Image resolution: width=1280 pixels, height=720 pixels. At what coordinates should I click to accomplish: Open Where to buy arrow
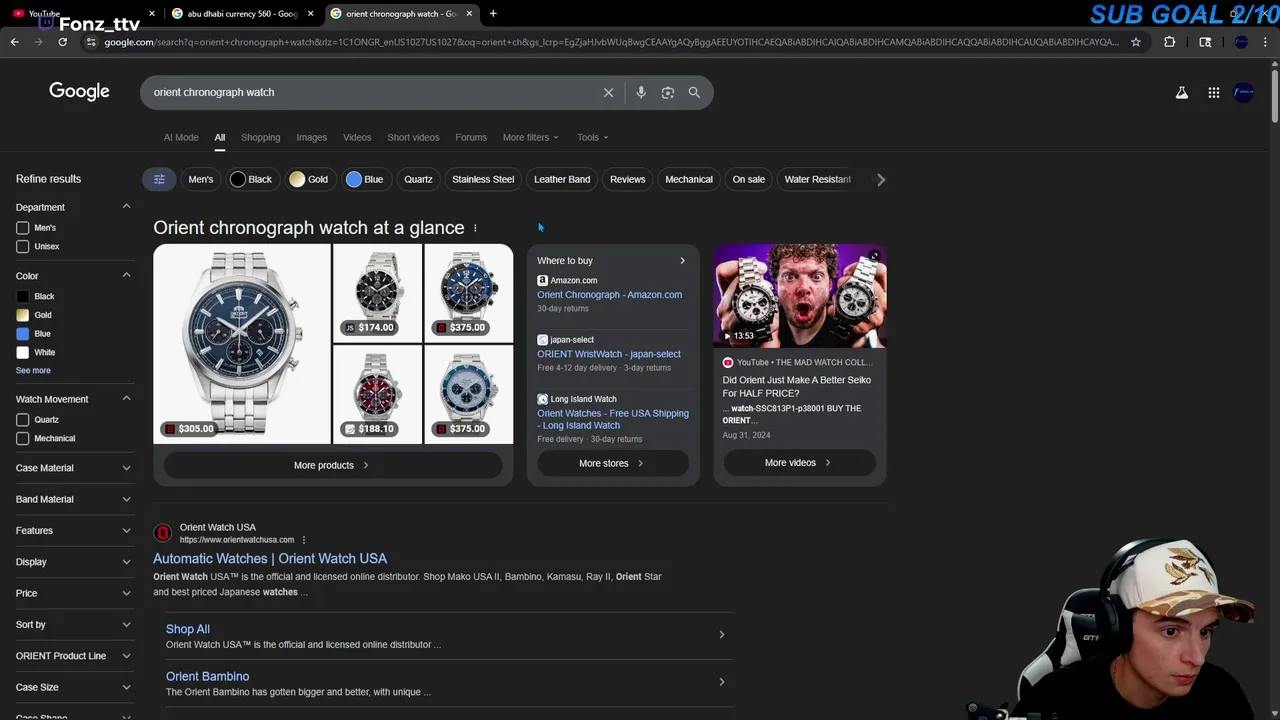tap(682, 261)
